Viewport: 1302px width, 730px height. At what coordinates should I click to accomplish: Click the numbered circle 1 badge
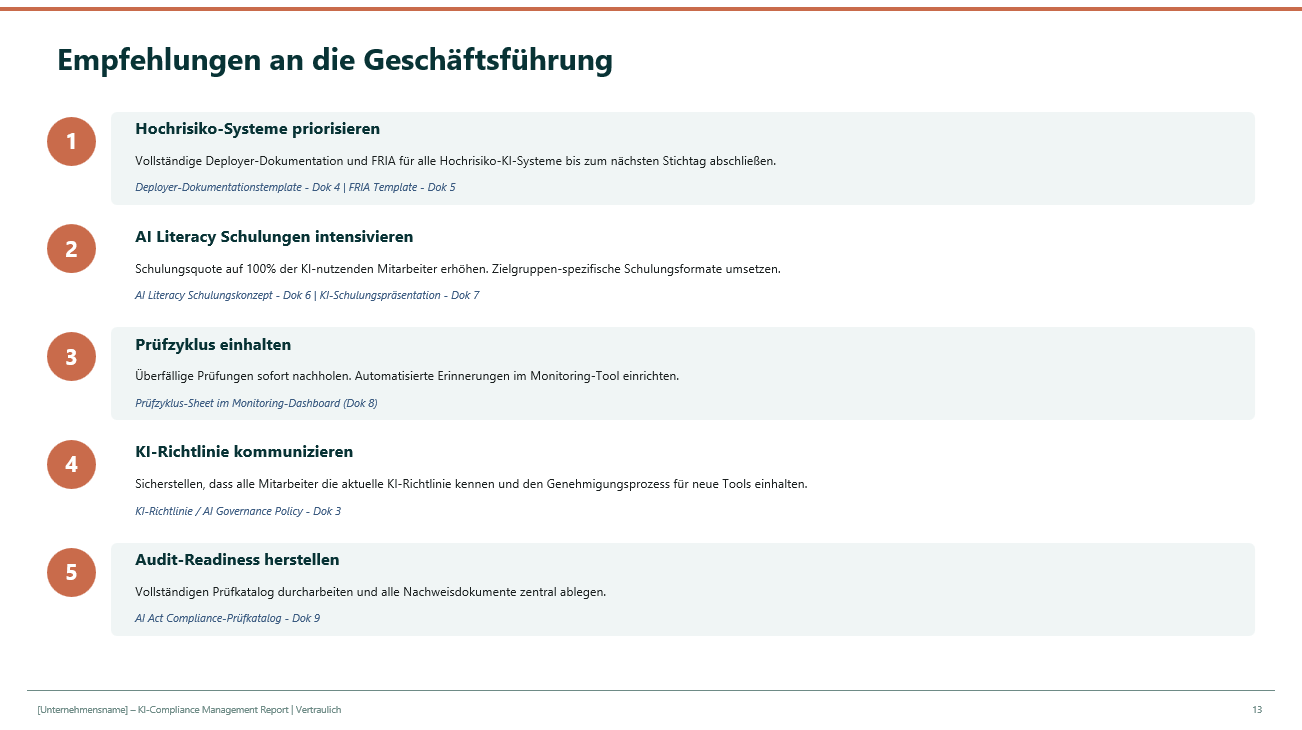pos(71,141)
